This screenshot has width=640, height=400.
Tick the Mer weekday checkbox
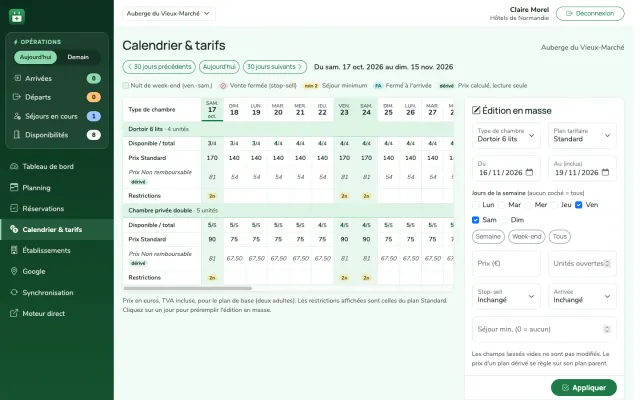[x=528, y=205]
